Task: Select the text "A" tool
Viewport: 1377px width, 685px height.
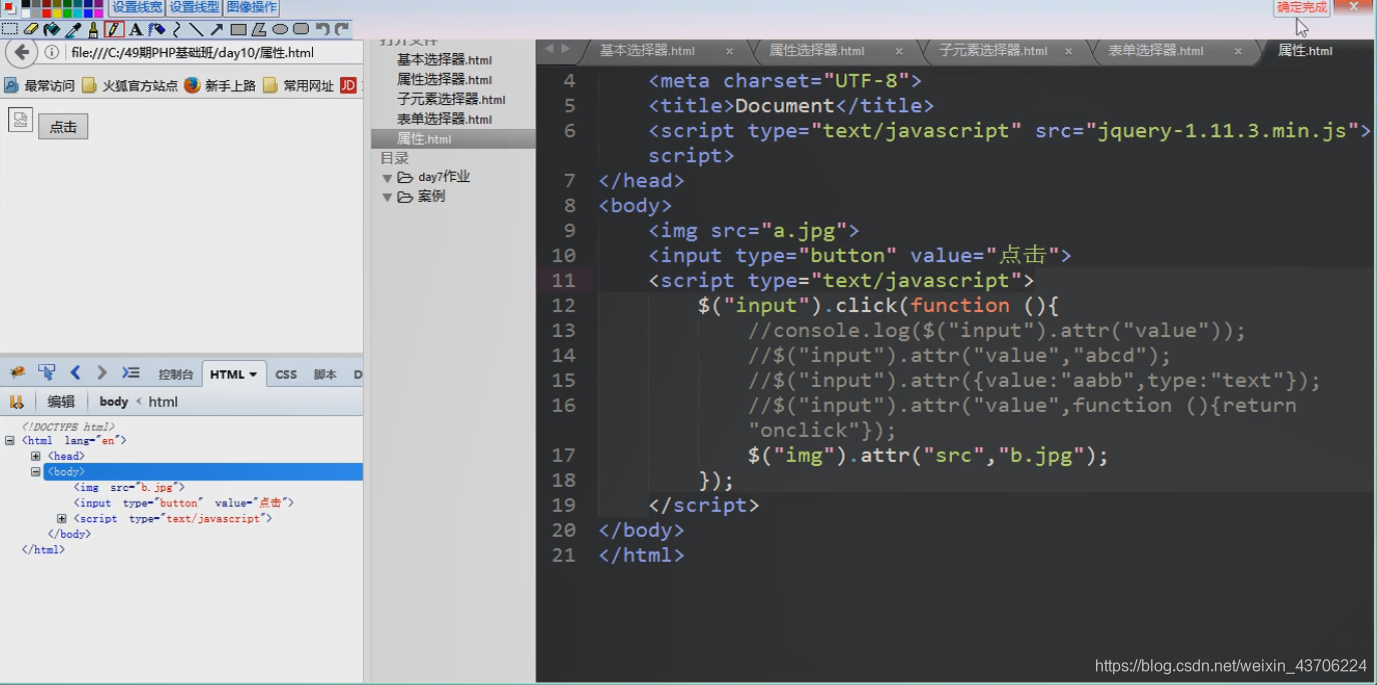Action: pos(136,29)
